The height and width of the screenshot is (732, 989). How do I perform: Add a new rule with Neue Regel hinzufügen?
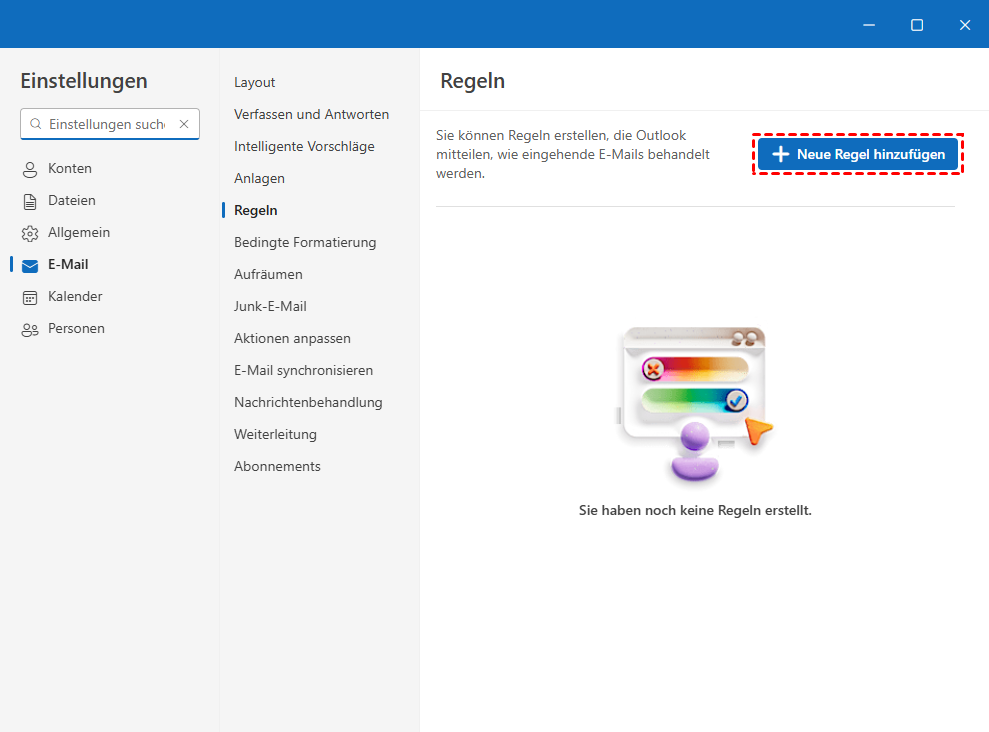pyautogui.click(x=858, y=154)
